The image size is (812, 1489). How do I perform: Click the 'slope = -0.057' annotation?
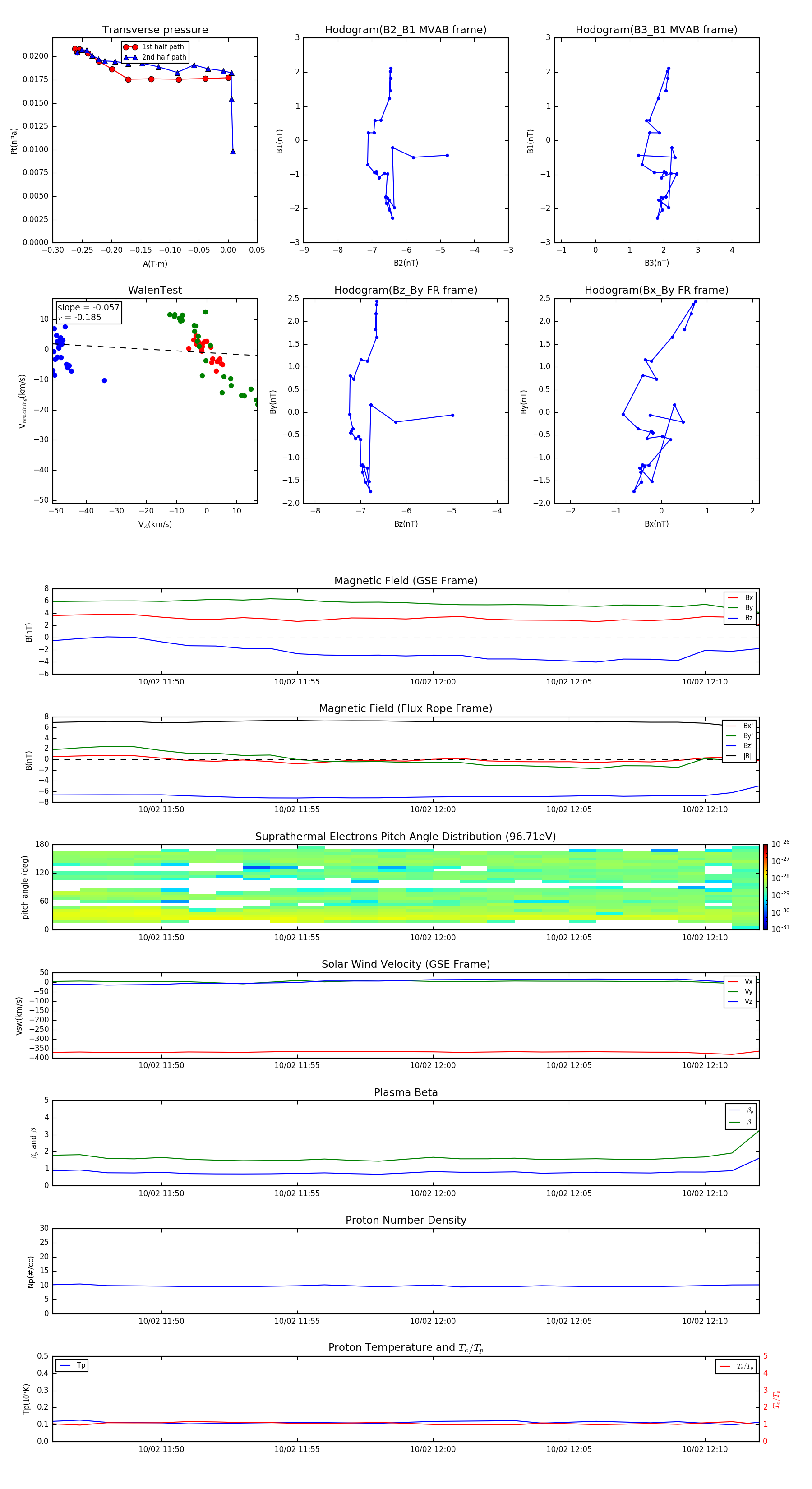[x=88, y=308]
